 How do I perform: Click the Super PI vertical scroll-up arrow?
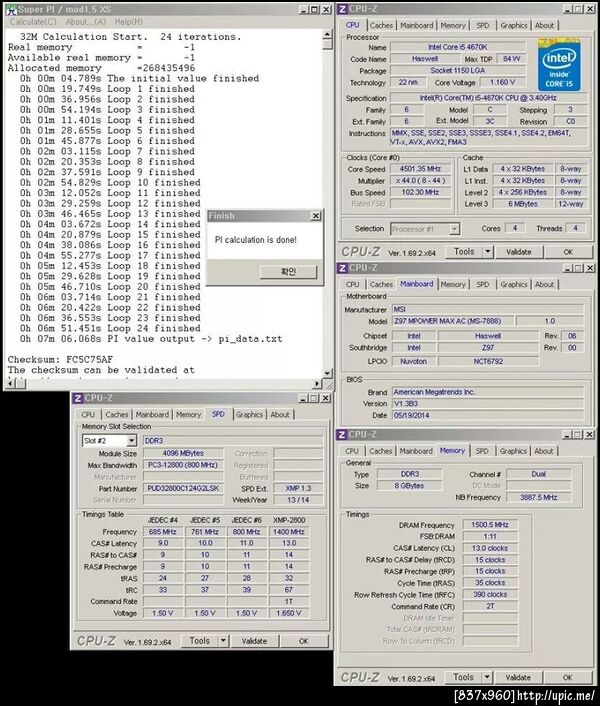pyautogui.click(x=327, y=35)
